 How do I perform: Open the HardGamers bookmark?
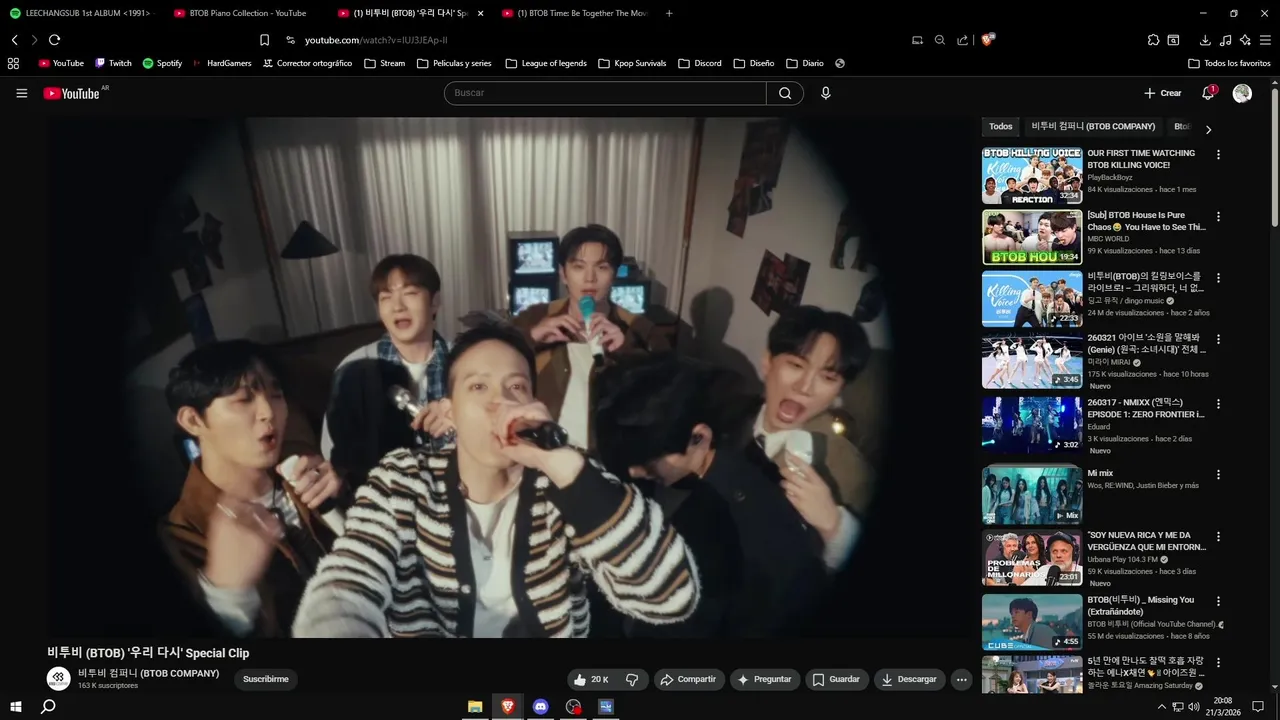click(x=222, y=63)
